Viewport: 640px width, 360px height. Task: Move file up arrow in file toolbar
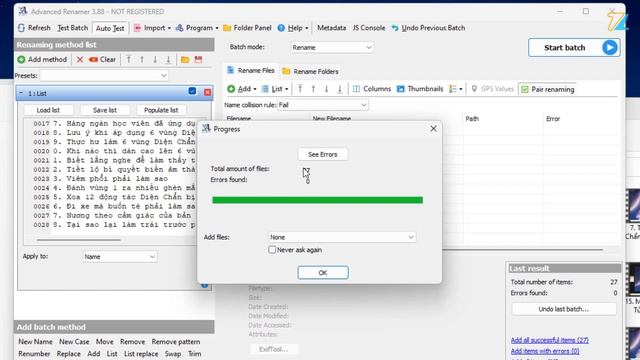click(313, 89)
